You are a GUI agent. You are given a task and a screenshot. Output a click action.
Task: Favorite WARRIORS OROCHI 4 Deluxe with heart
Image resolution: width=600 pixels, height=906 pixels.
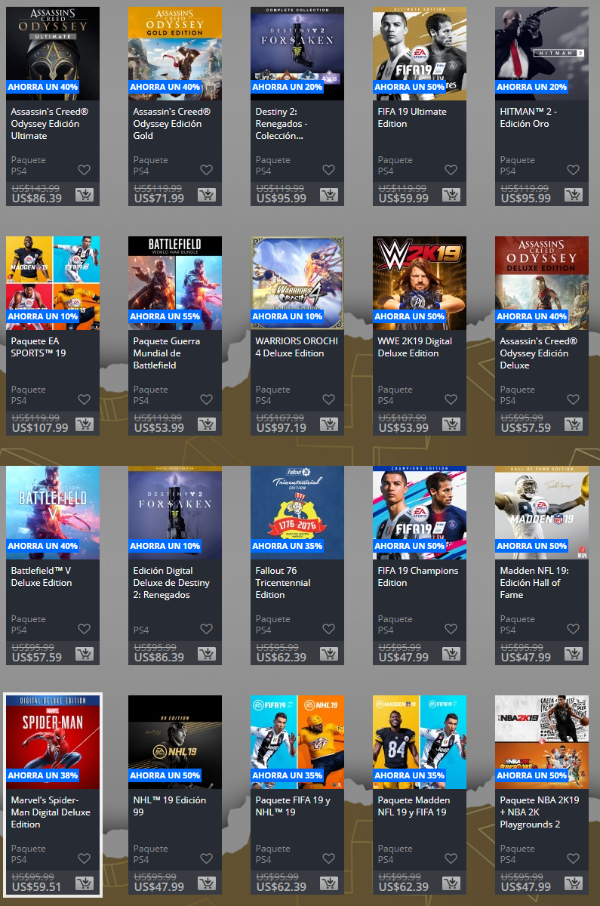click(x=329, y=400)
